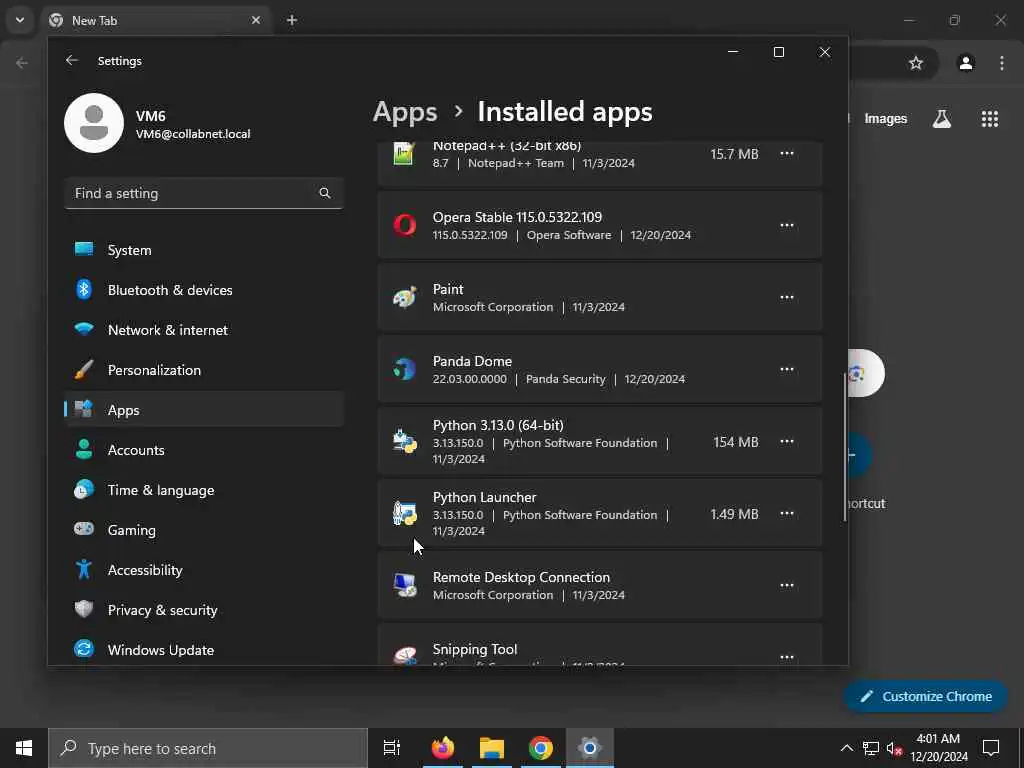Open Bluetooth & devices settings
The width and height of the screenshot is (1024, 768).
pyautogui.click(x=204, y=290)
